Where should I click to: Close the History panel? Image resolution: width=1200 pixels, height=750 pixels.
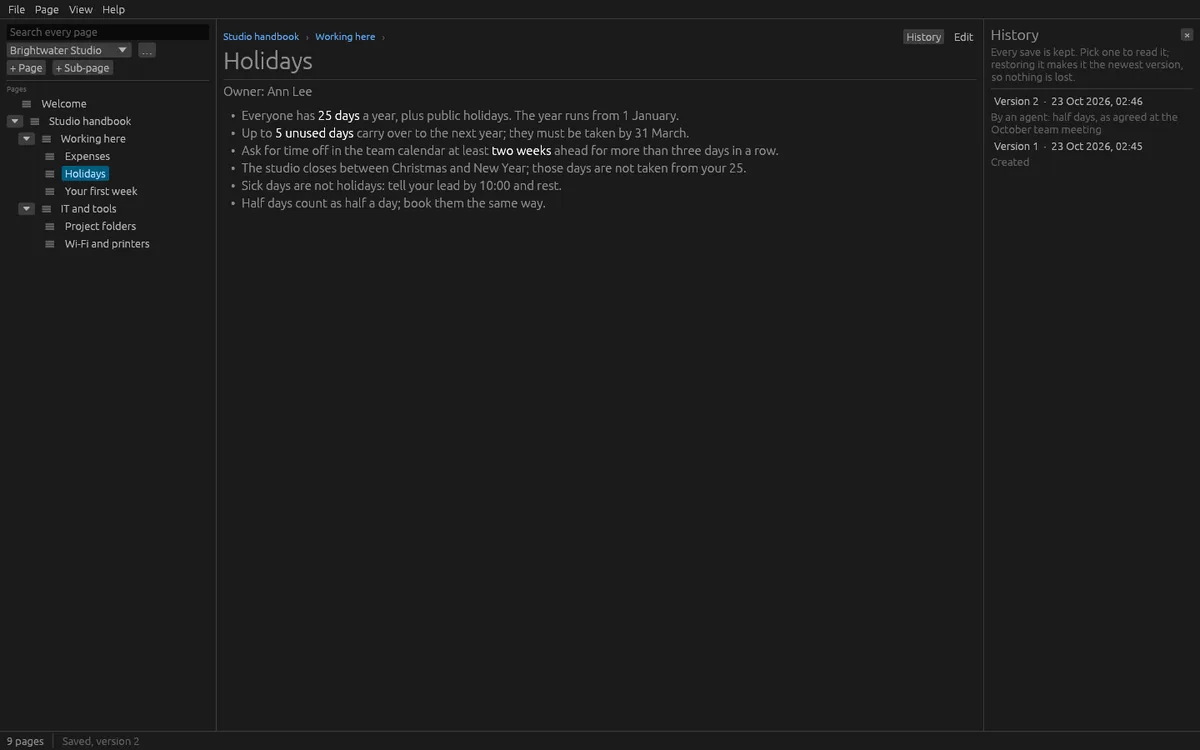click(1187, 35)
